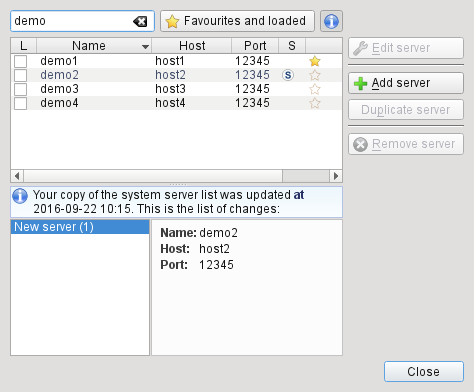Click the Remove server button
The width and height of the screenshot is (474, 392).
click(406, 144)
